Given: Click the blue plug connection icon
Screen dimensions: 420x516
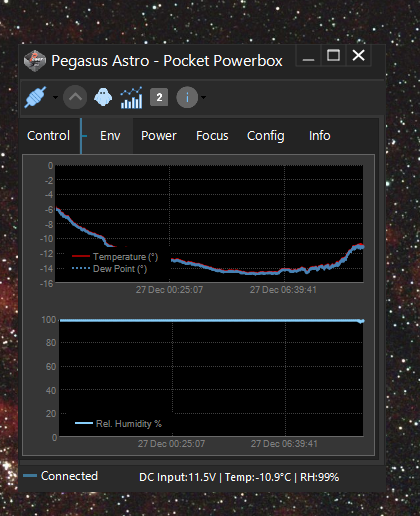Looking at the screenshot, I should 35,97.
